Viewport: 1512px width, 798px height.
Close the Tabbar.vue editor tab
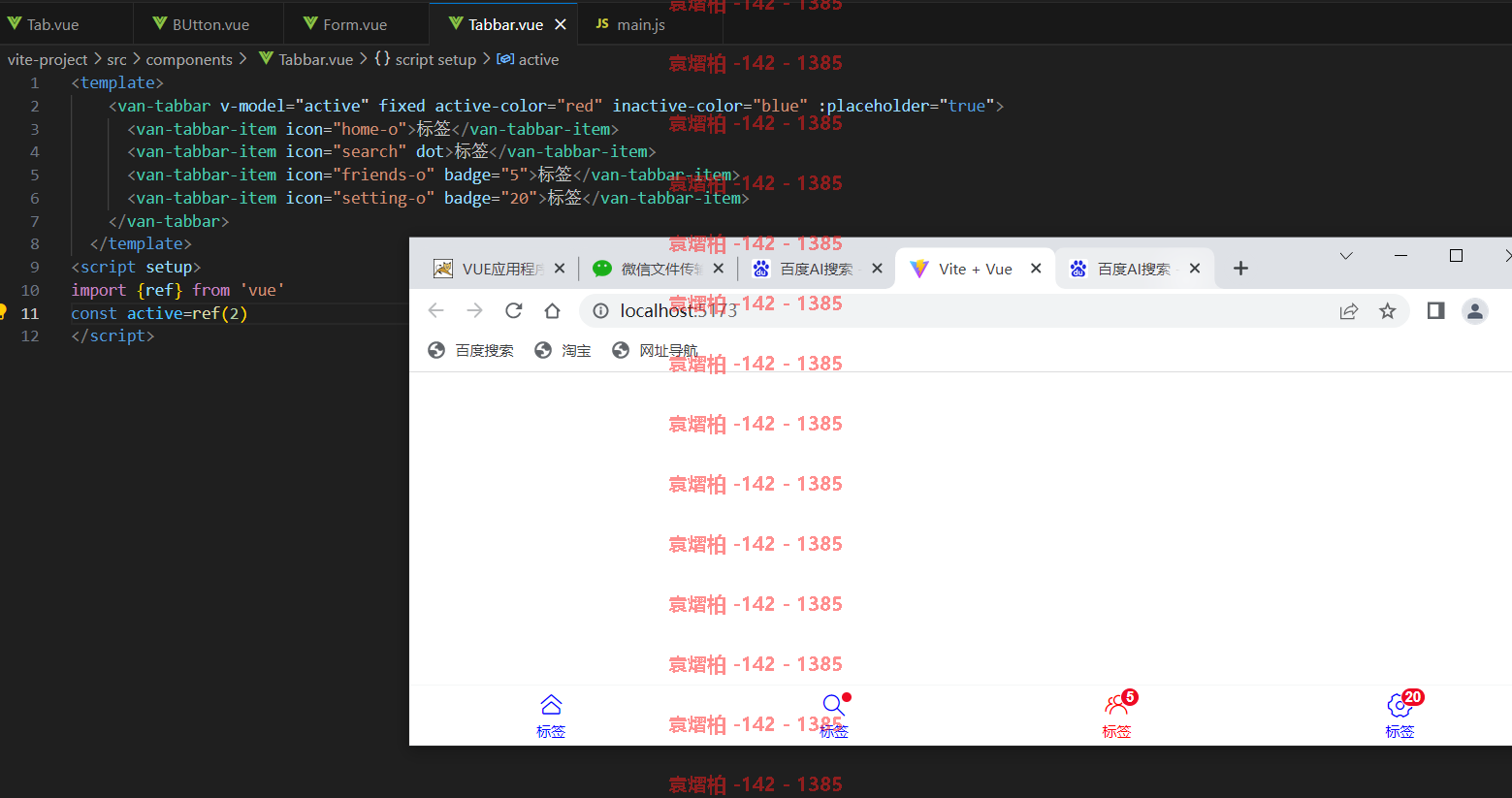click(x=561, y=24)
